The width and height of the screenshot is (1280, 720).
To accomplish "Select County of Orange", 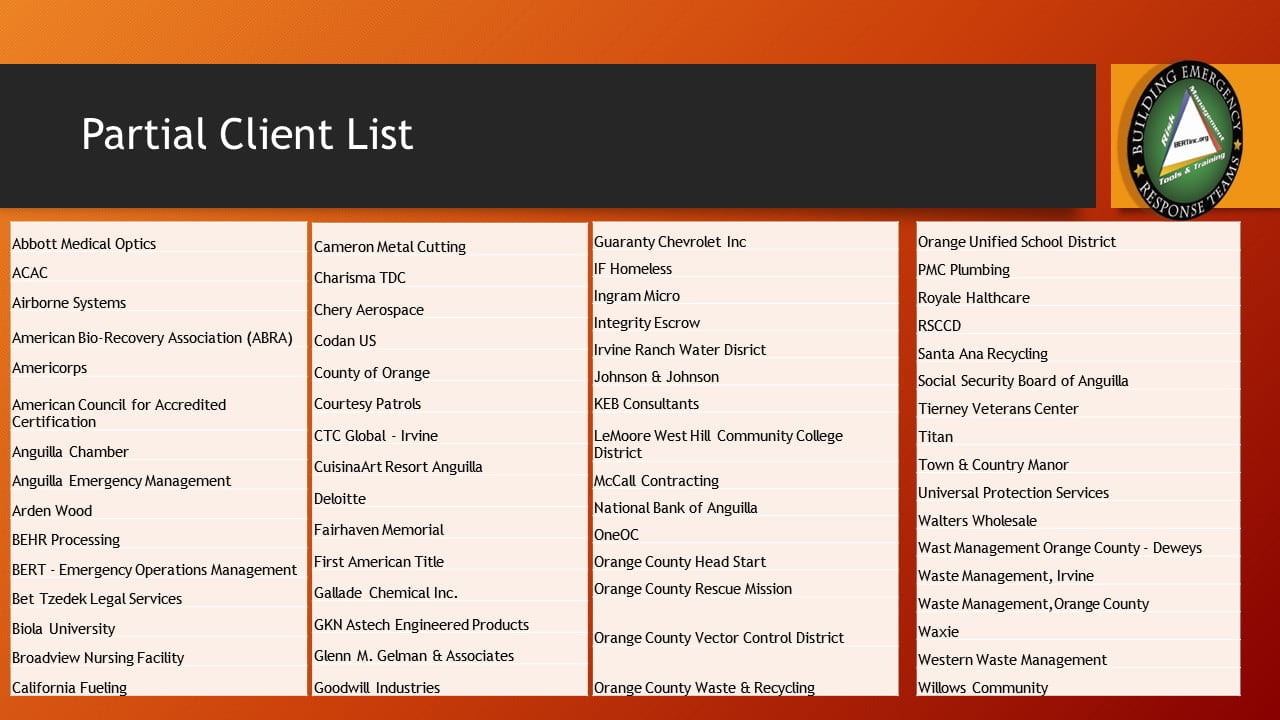I will (x=372, y=373).
